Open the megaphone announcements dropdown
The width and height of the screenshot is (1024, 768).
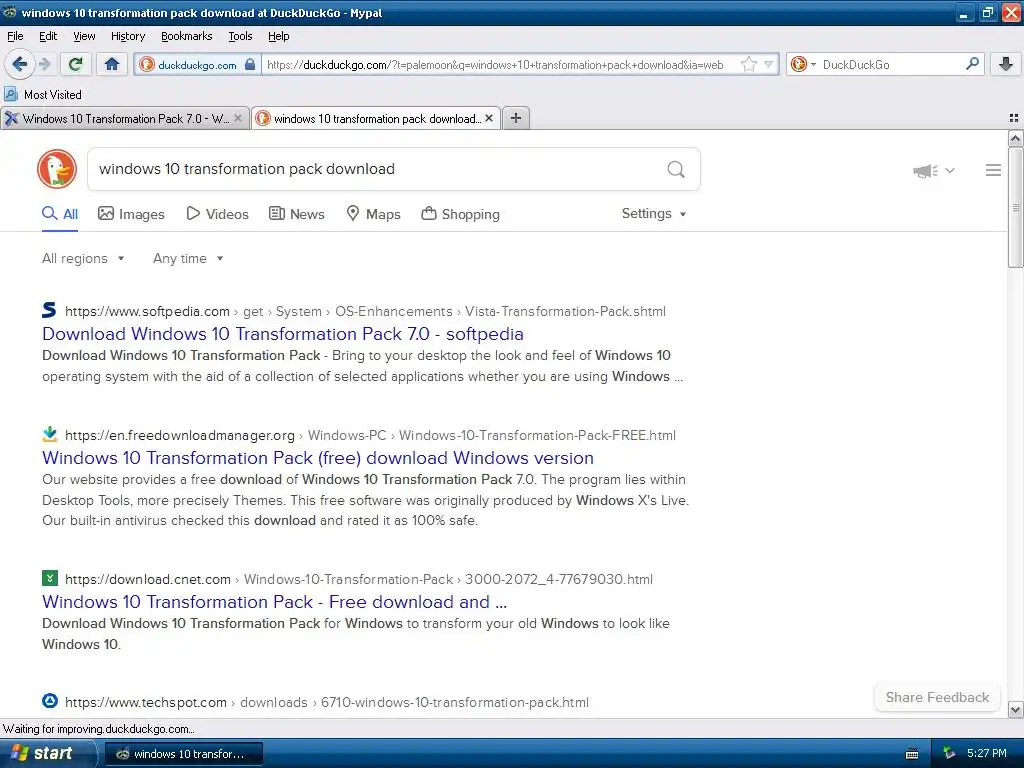934,170
